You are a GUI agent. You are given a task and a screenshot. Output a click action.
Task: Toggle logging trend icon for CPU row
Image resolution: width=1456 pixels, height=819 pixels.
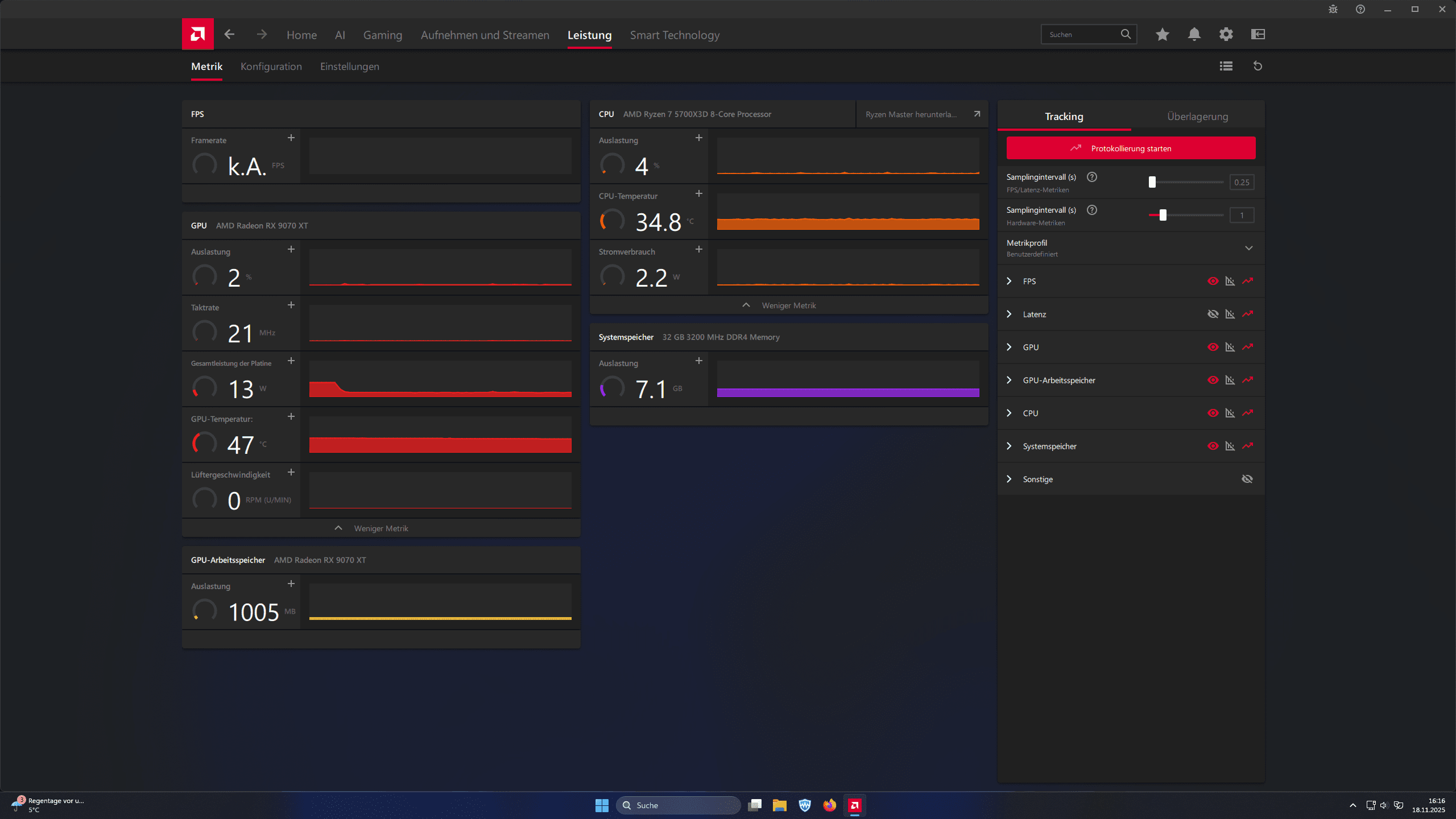[1247, 413]
